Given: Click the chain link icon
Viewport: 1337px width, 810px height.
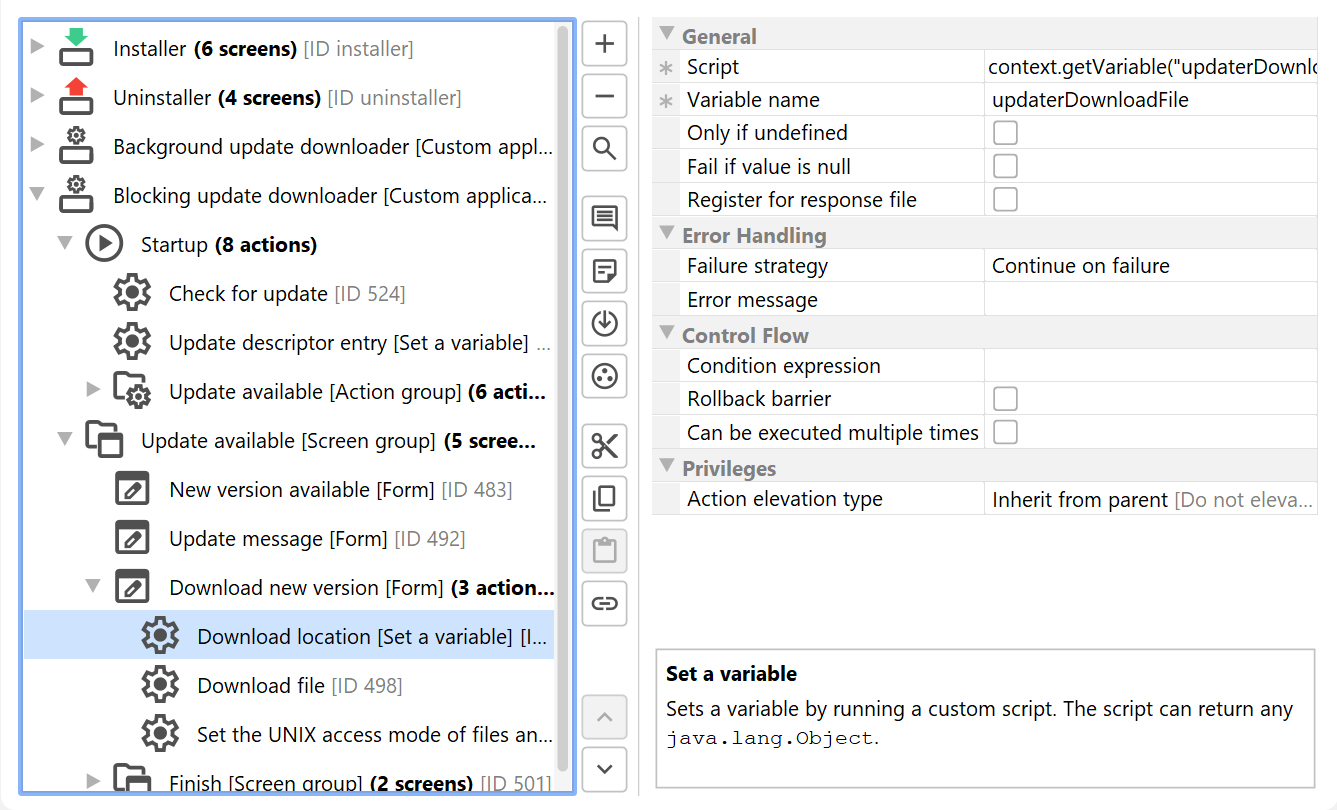Looking at the screenshot, I should point(604,603).
